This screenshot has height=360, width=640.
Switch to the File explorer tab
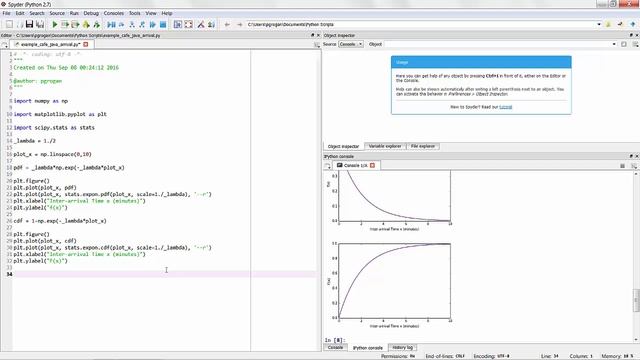[x=423, y=146]
